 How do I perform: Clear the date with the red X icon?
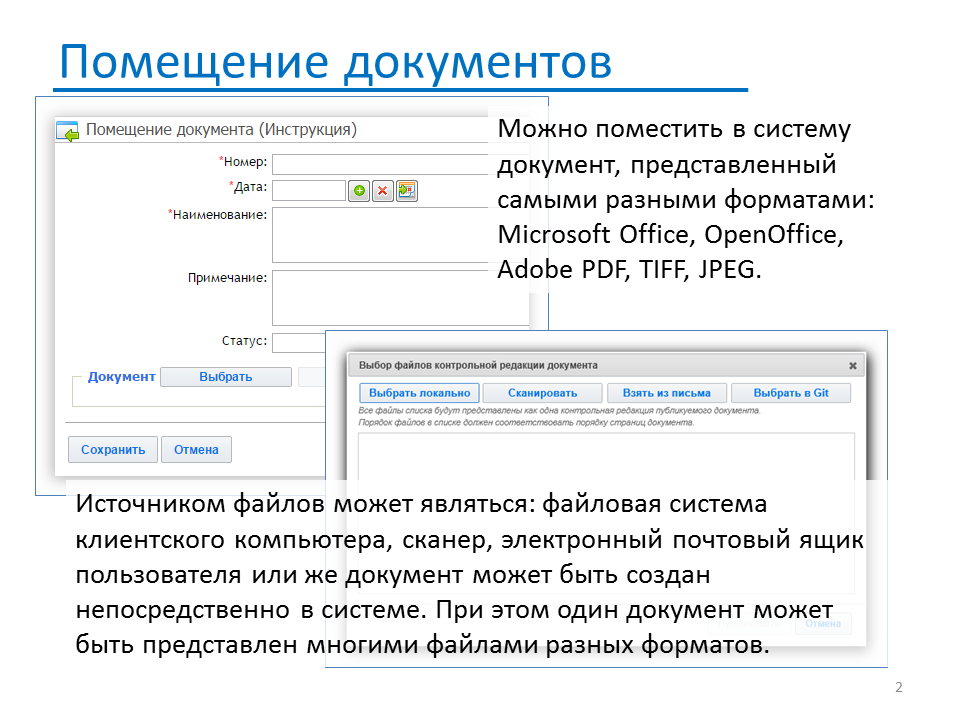(383, 191)
